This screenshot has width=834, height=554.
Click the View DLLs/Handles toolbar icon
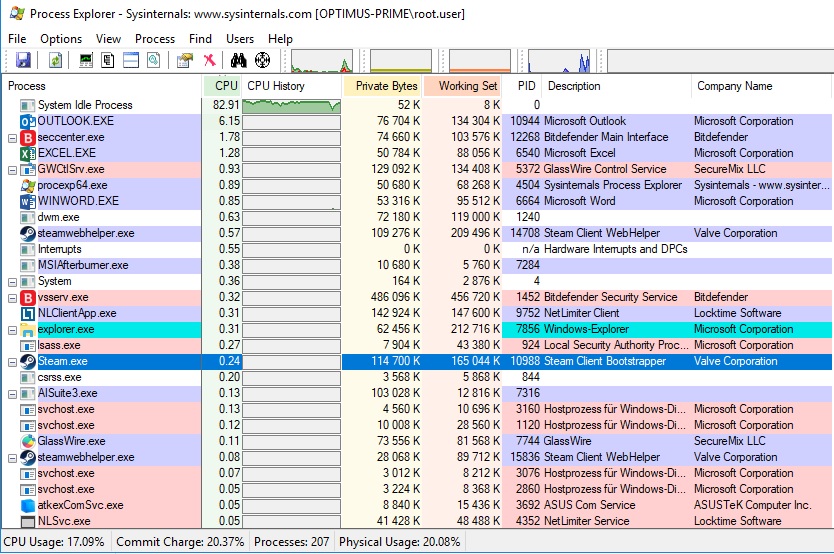tap(154, 60)
